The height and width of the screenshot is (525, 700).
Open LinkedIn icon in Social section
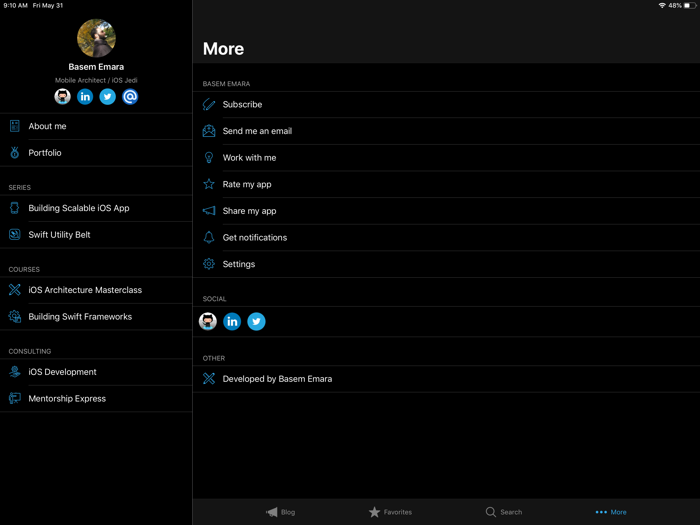(232, 321)
